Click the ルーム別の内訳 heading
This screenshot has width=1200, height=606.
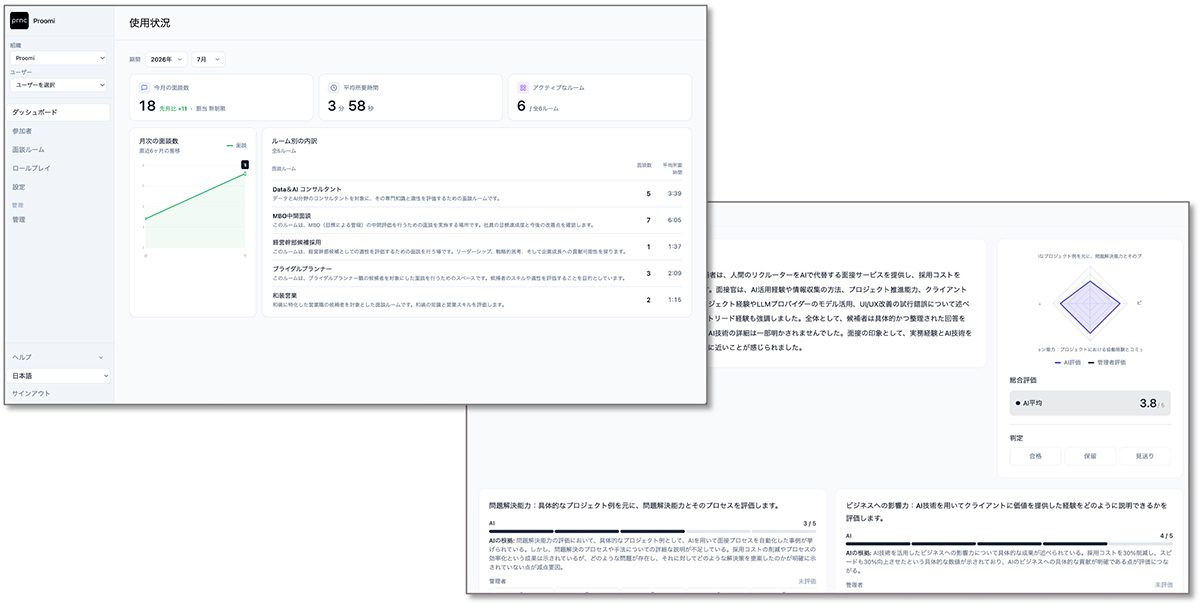tap(295, 141)
